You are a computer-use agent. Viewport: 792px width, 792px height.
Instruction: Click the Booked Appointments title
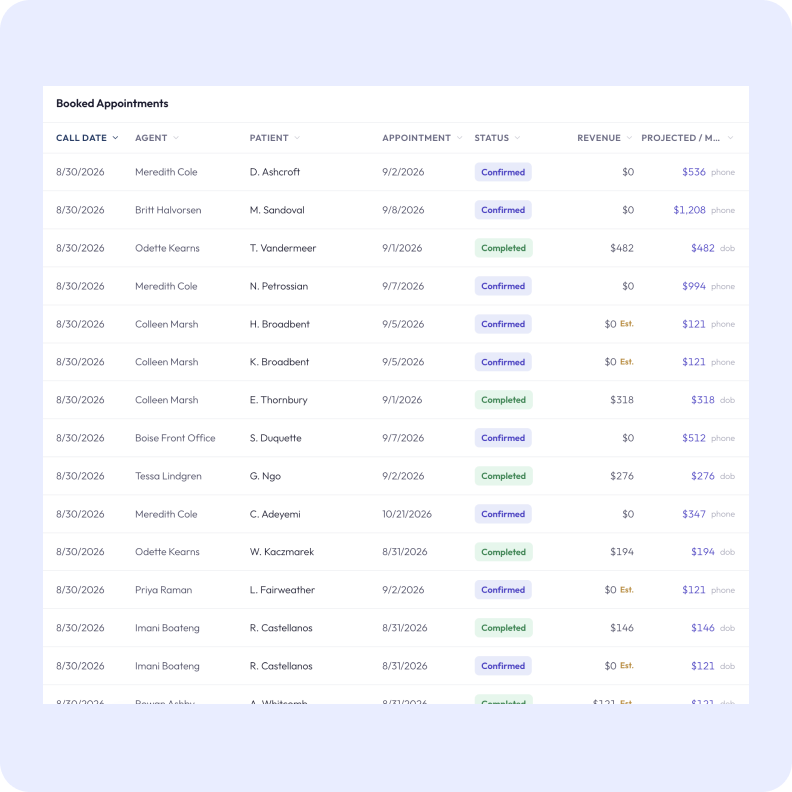(x=112, y=104)
